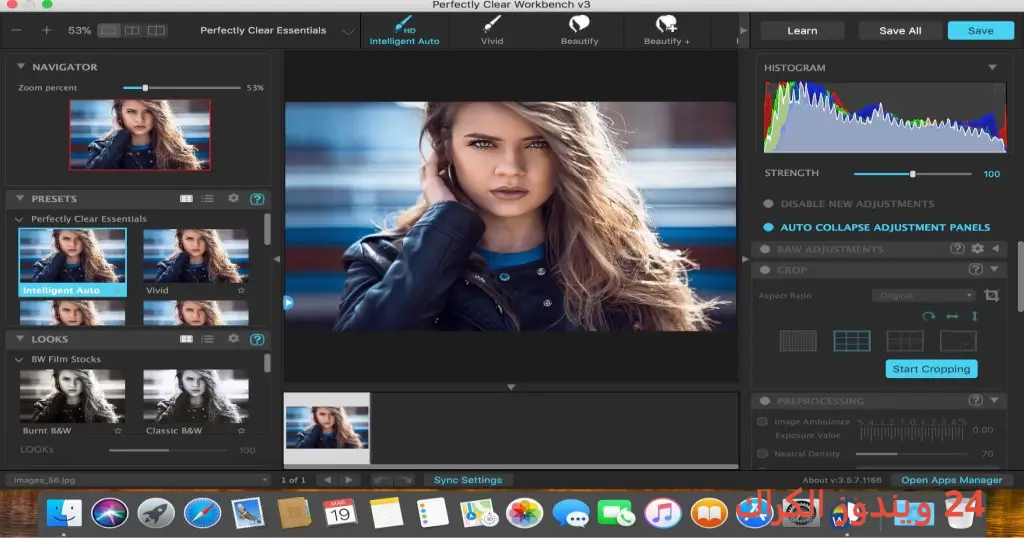Collapse the Navigator panel
This screenshot has height=538, width=1024.
20,67
